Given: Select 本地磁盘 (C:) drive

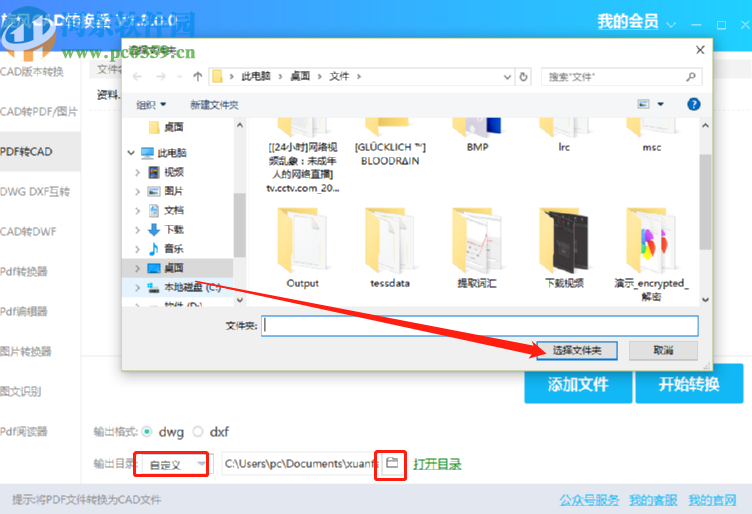Looking at the screenshot, I should (x=184, y=287).
